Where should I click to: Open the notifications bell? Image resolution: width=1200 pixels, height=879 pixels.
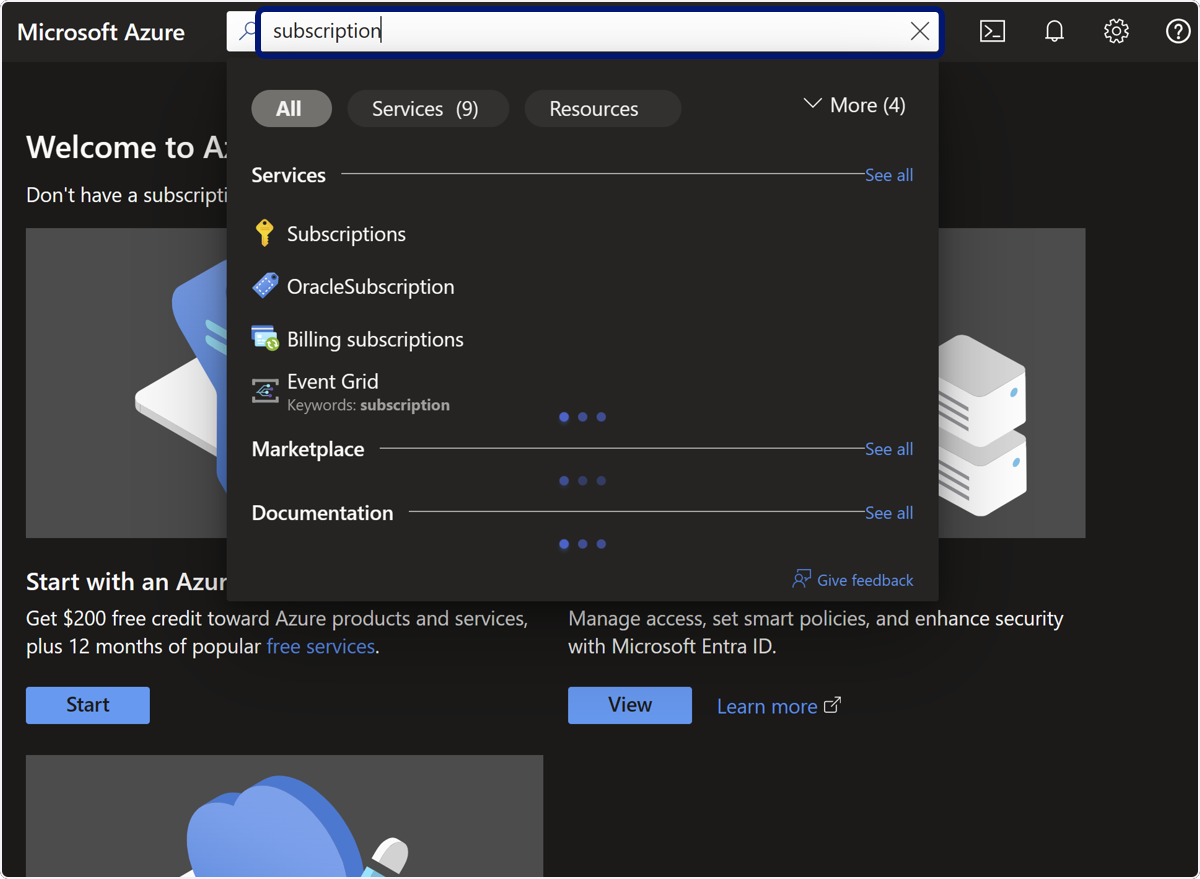tap(1054, 31)
